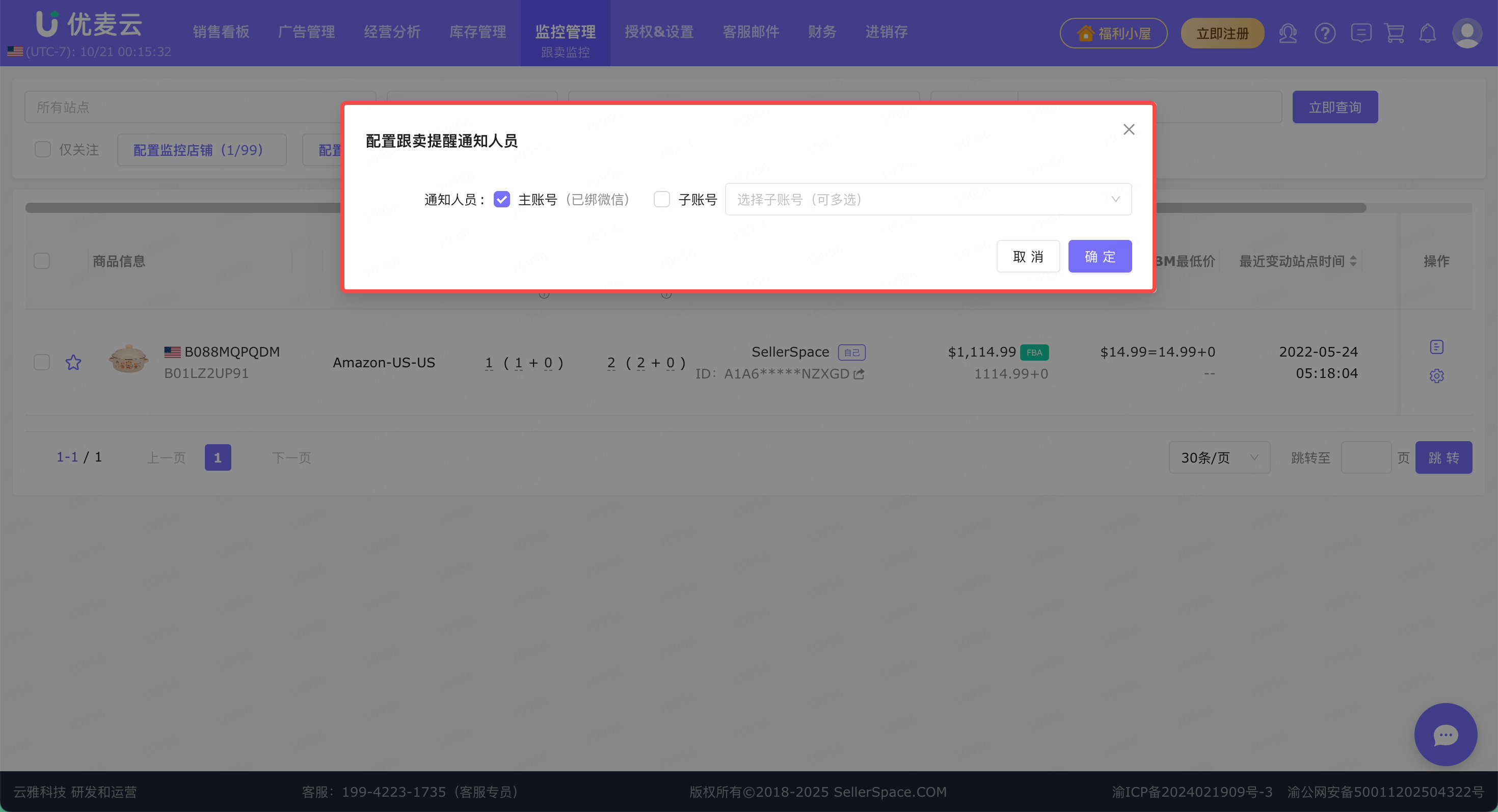Click the 取消 cancel button
1498x812 pixels.
coord(1028,256)
